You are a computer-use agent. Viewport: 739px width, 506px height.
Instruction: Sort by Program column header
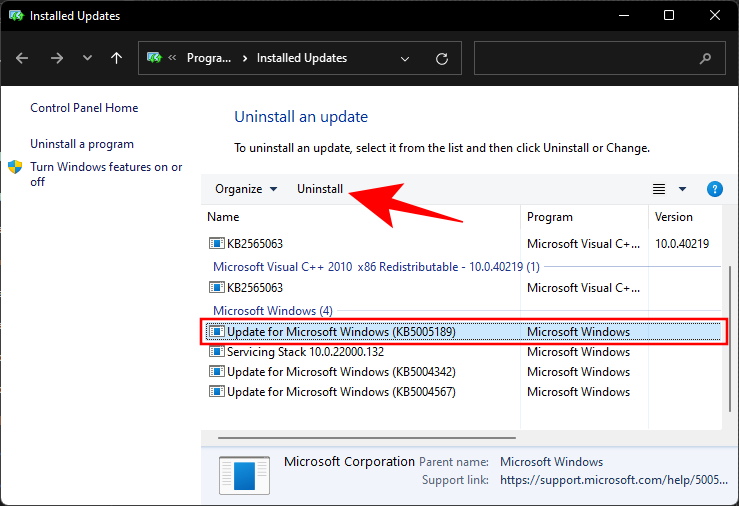click(x=550, y=217)
